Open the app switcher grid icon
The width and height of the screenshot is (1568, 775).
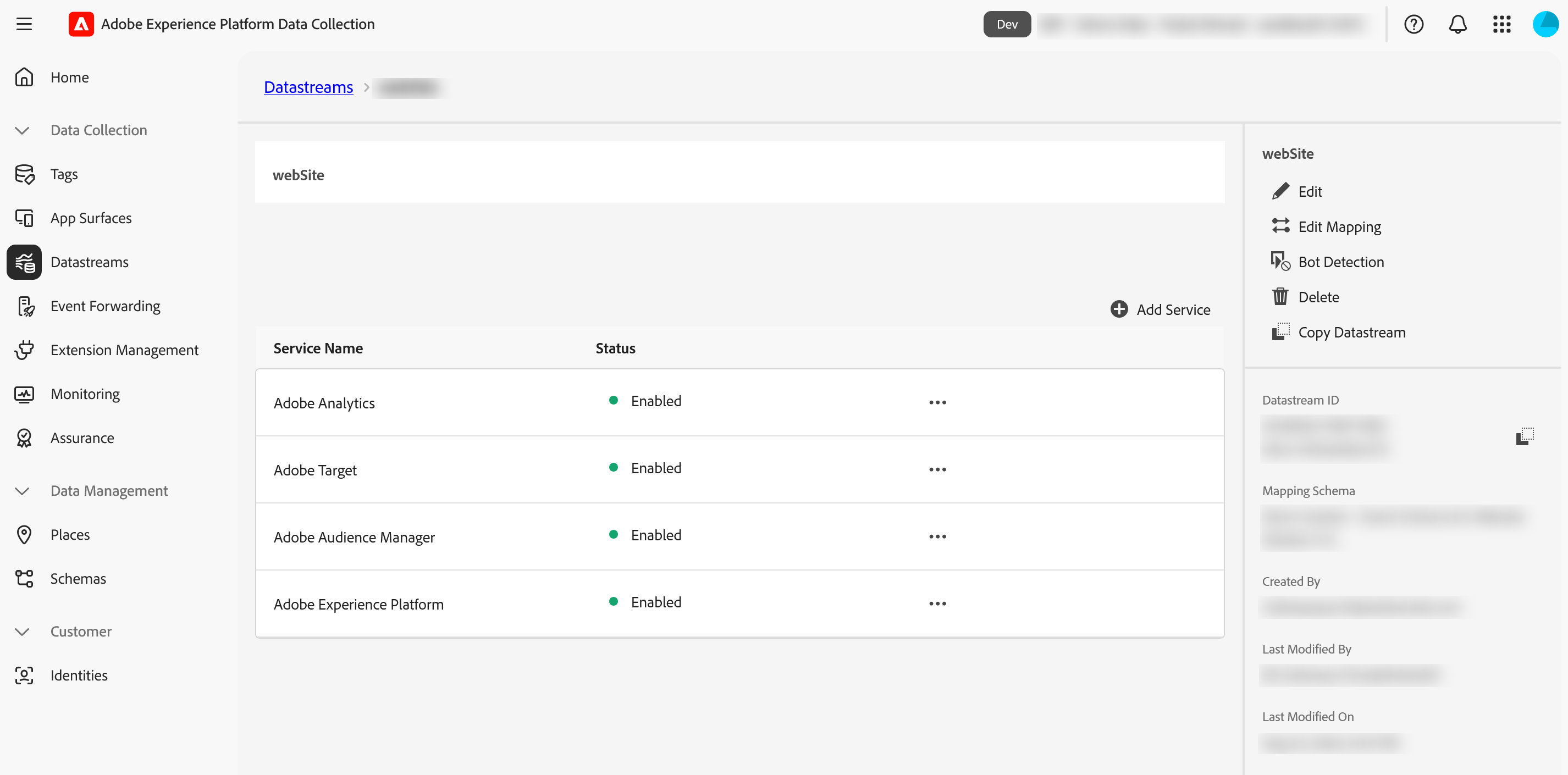[1501, 24]
